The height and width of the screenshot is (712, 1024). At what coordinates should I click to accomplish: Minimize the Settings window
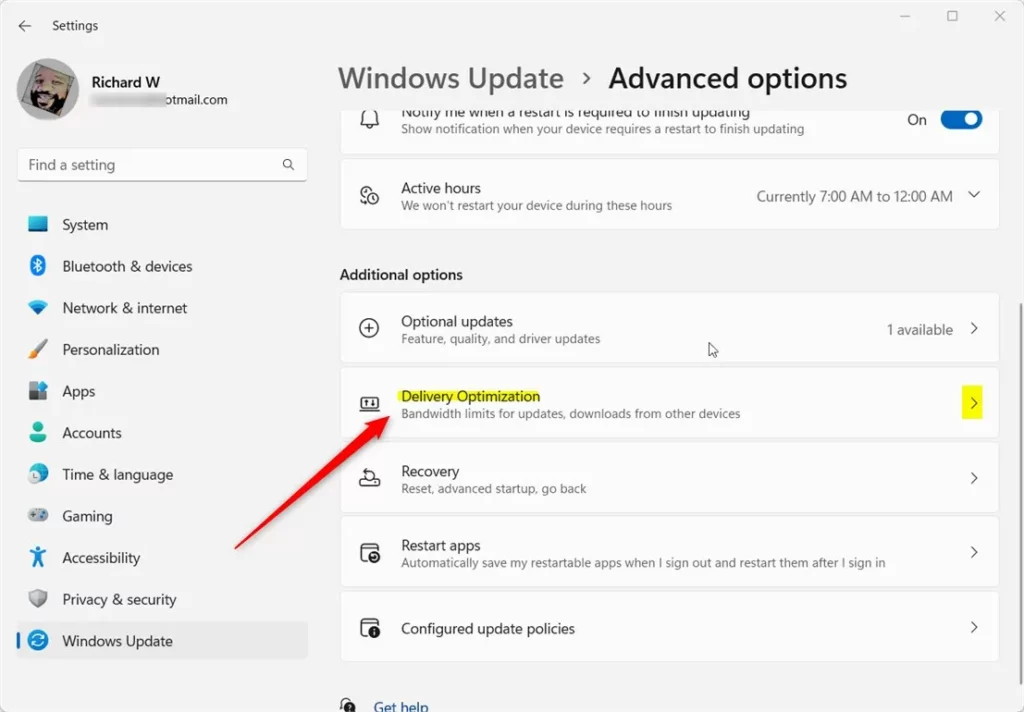904,16
